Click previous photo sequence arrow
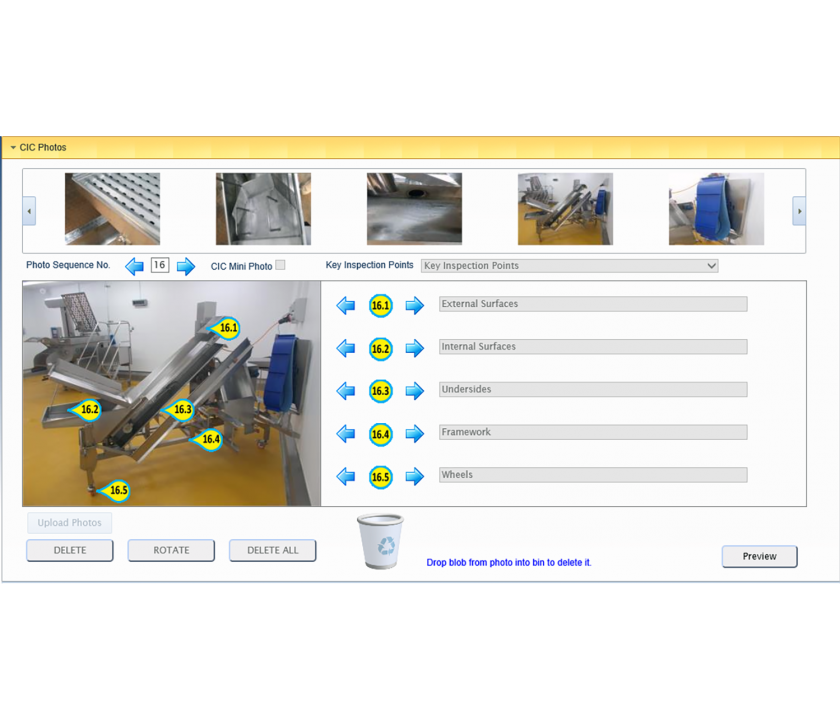840x720 pixels. pyautogui.click(x=134, y=266)
